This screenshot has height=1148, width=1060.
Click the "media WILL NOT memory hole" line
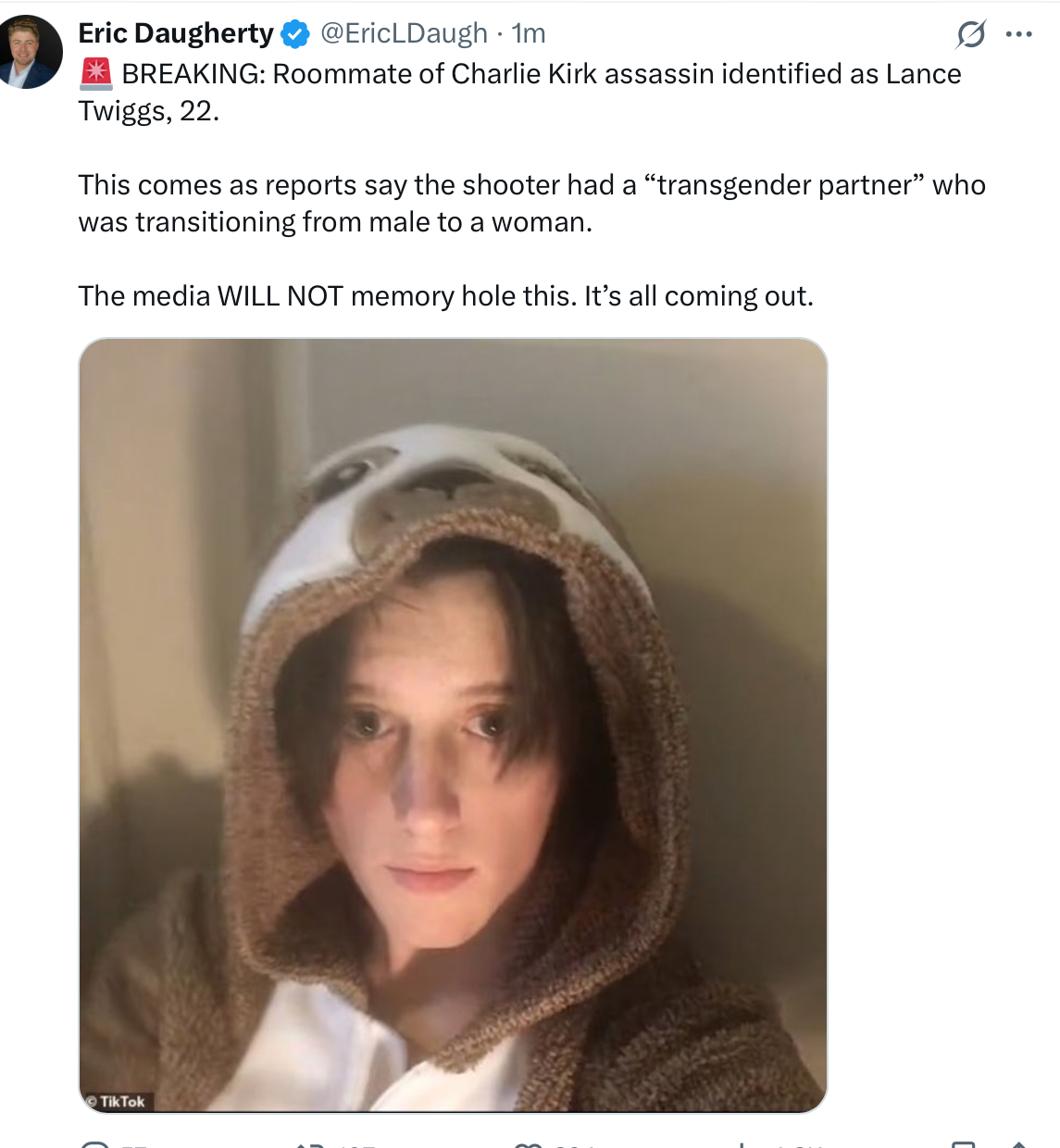point(446,296)
